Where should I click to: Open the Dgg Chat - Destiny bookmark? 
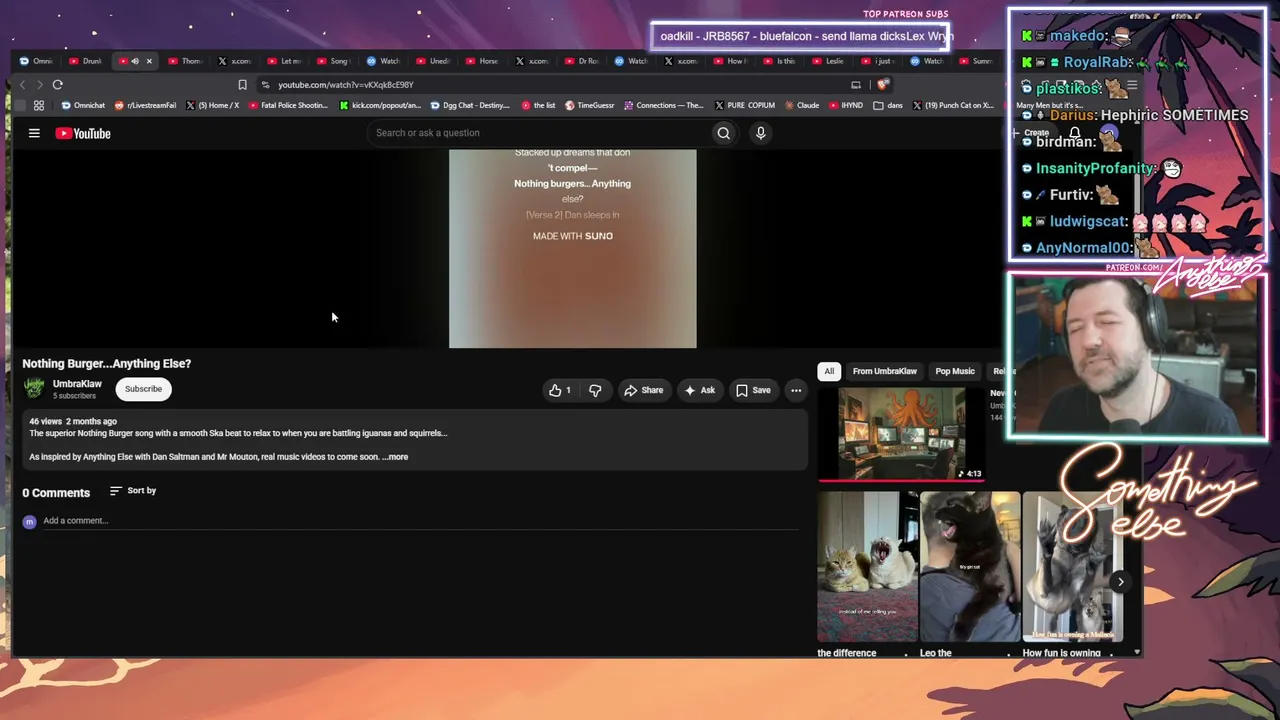[469, 105]
